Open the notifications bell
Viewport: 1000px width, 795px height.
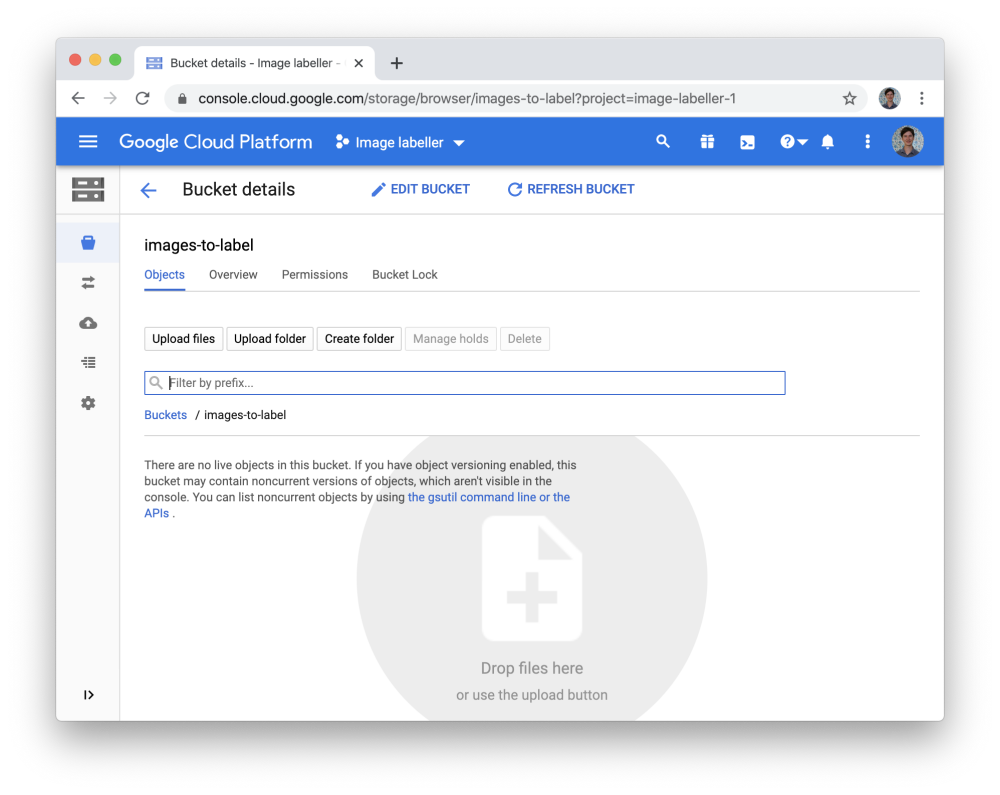point(827,142)
